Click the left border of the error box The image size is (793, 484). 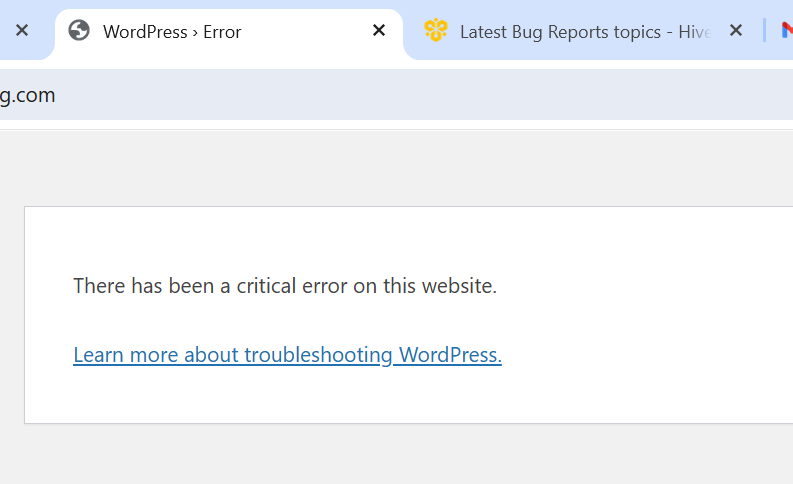point(25,315)
